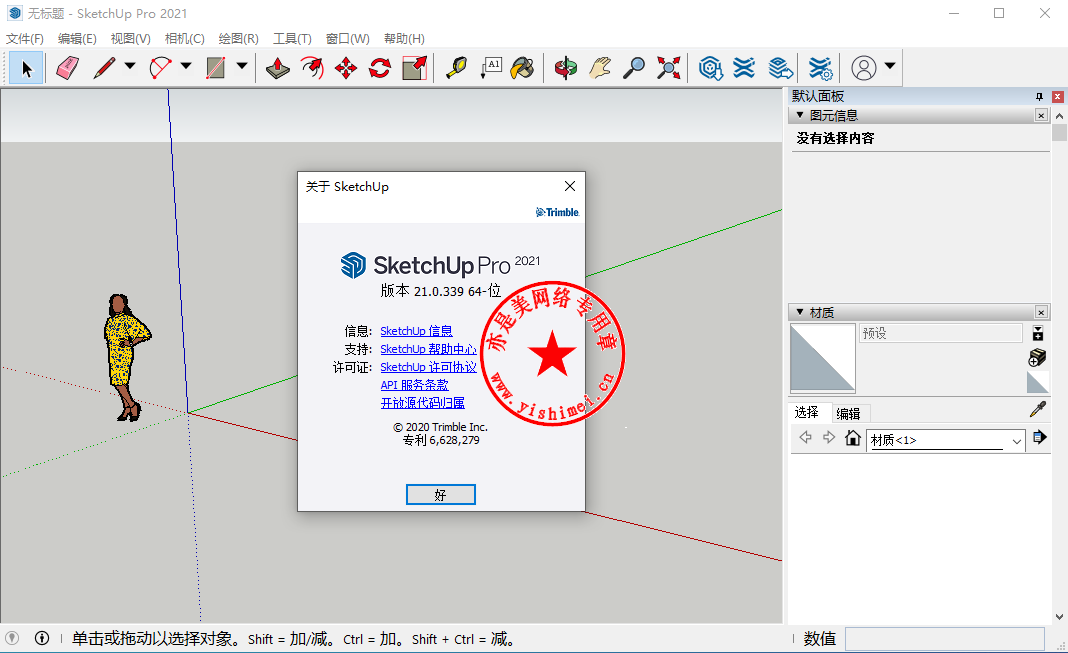Open the 开放源代码归属 link

(x=422, y=403)
